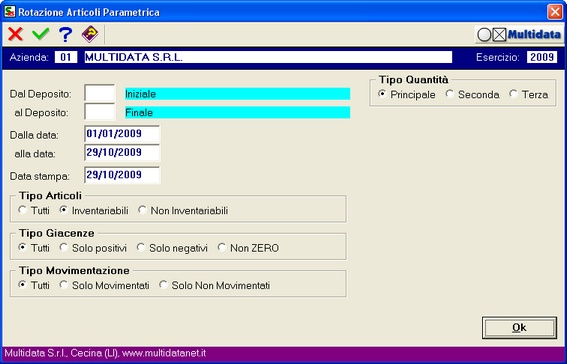
Task: Click the Data stampa date field
Action: 122,175
